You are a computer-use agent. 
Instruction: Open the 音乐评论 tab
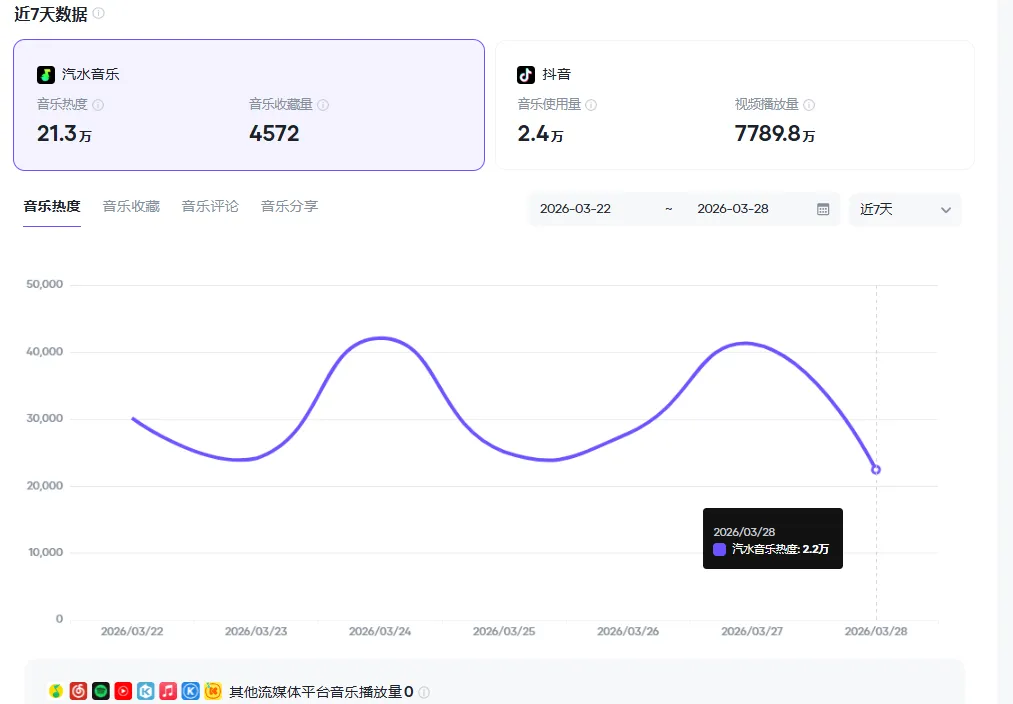(210, 206)
